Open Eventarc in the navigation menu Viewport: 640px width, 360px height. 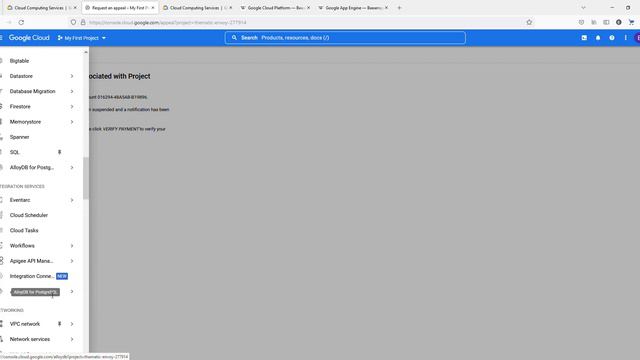[x=20, y=200]
